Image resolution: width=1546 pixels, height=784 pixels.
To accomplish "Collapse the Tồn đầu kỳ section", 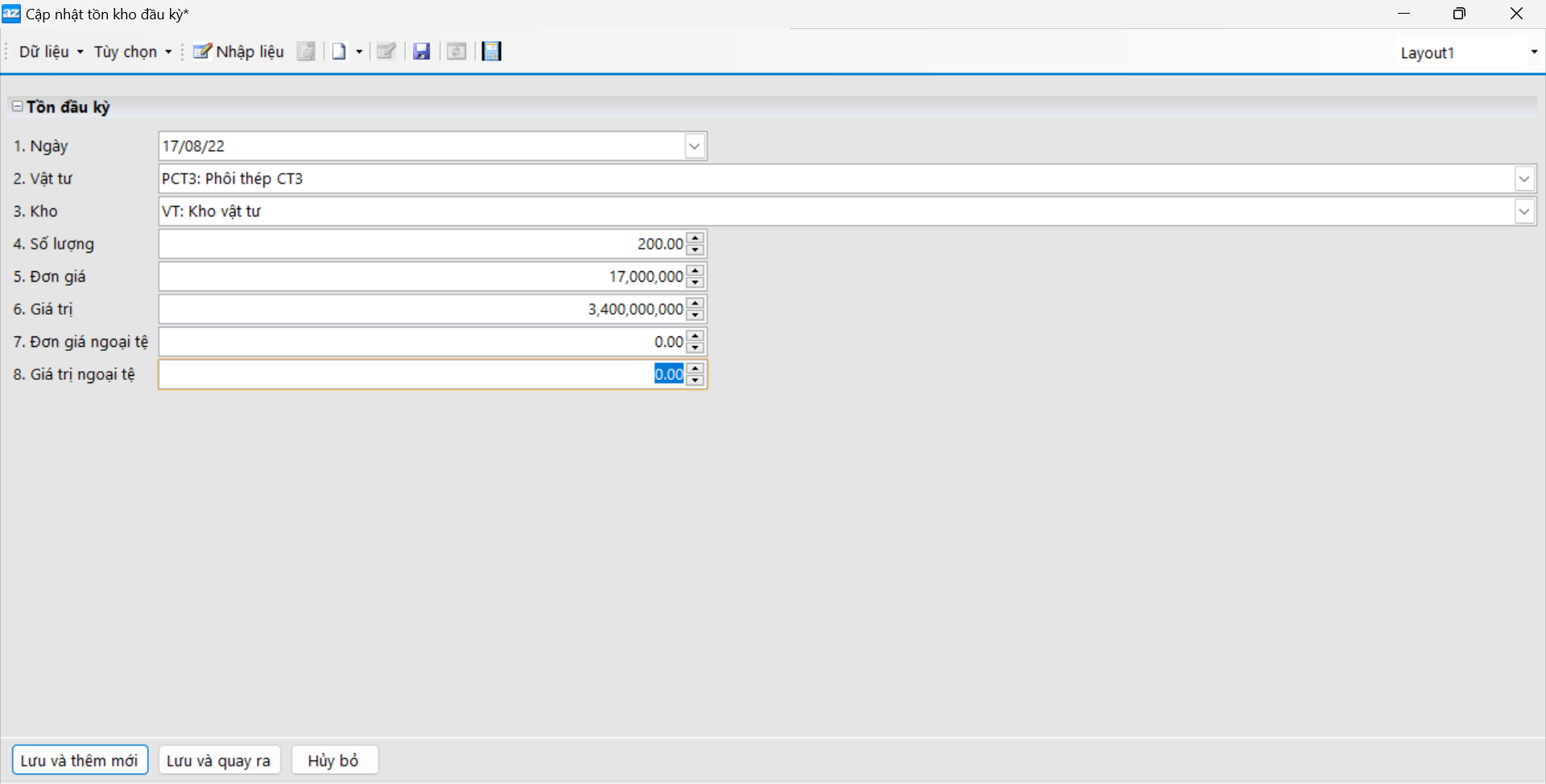I will click(17, 106).
